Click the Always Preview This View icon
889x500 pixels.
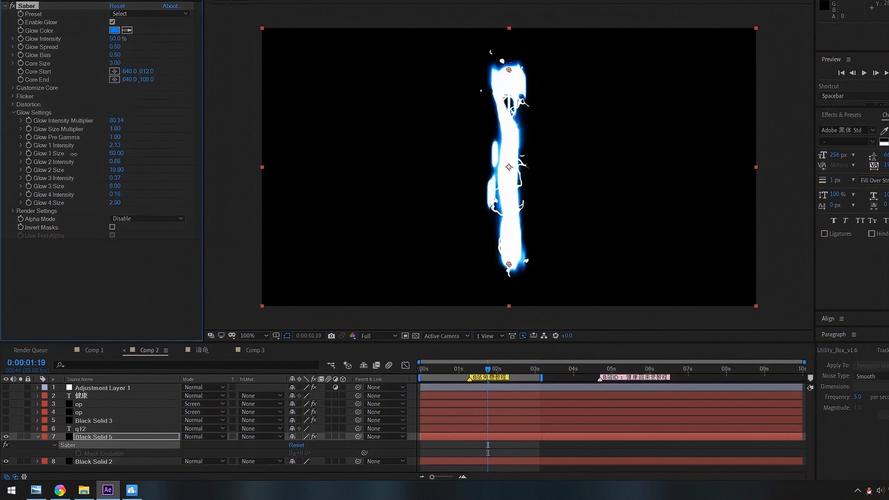click(211, 336)
